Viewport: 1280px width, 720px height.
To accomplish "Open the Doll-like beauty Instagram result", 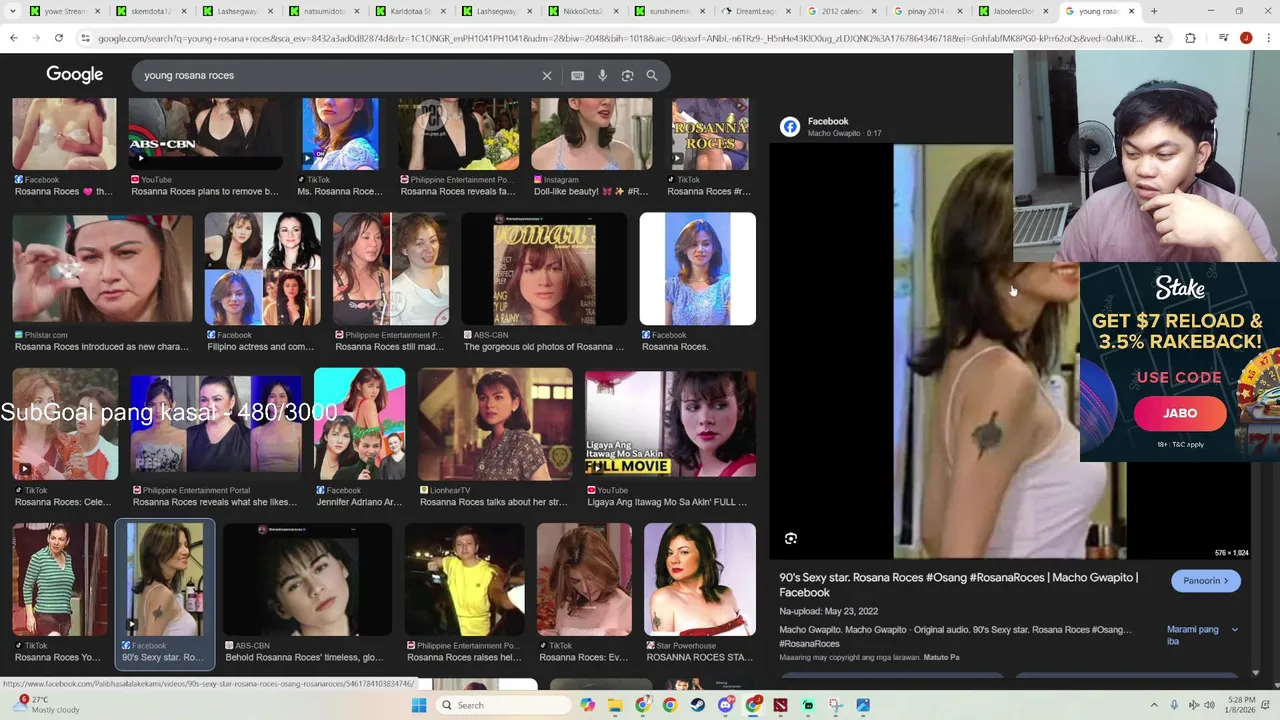I will coord(592,146).
